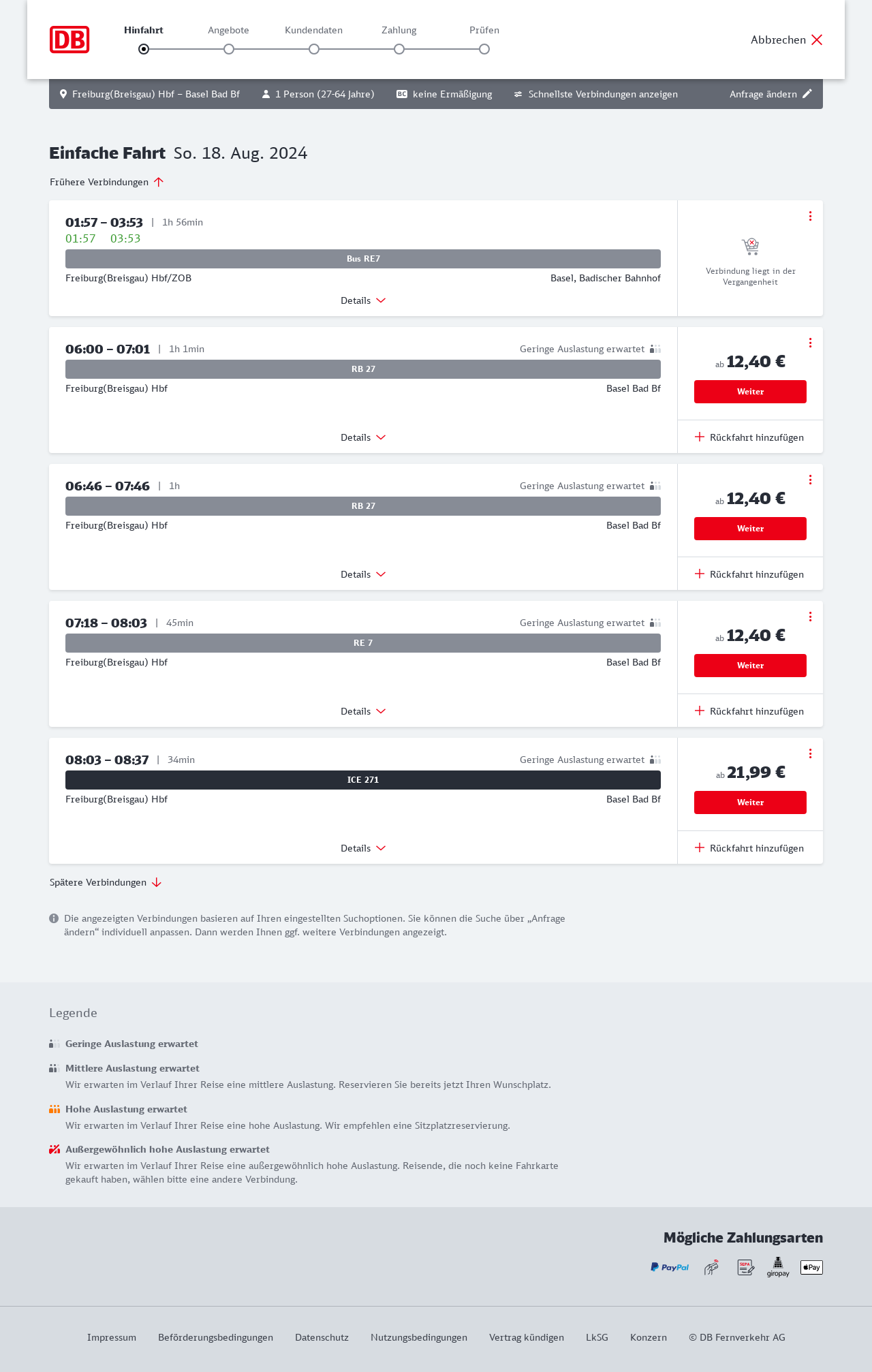Click the DB logo

(69, 40)
